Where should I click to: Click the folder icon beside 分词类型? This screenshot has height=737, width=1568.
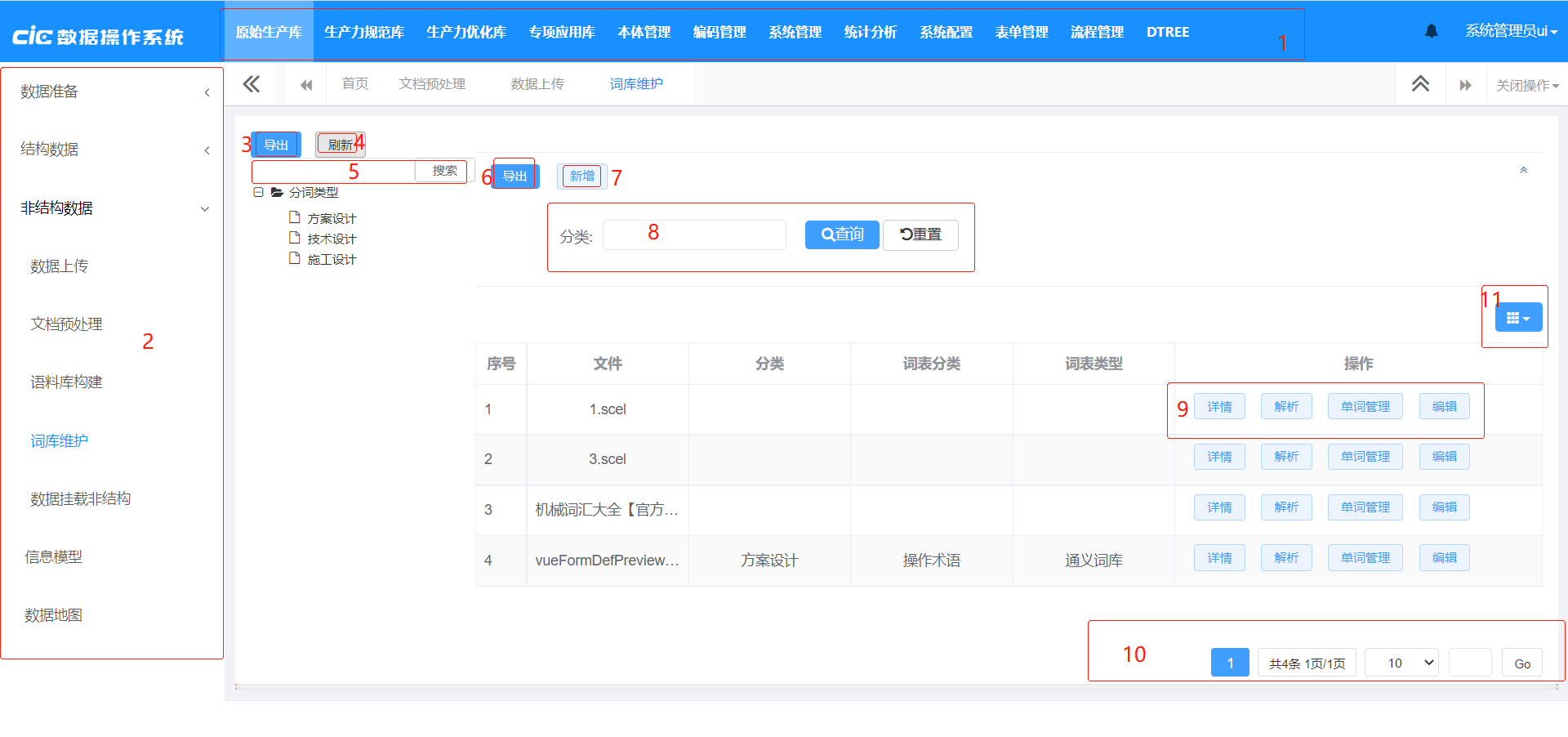[x=278, y=192]
